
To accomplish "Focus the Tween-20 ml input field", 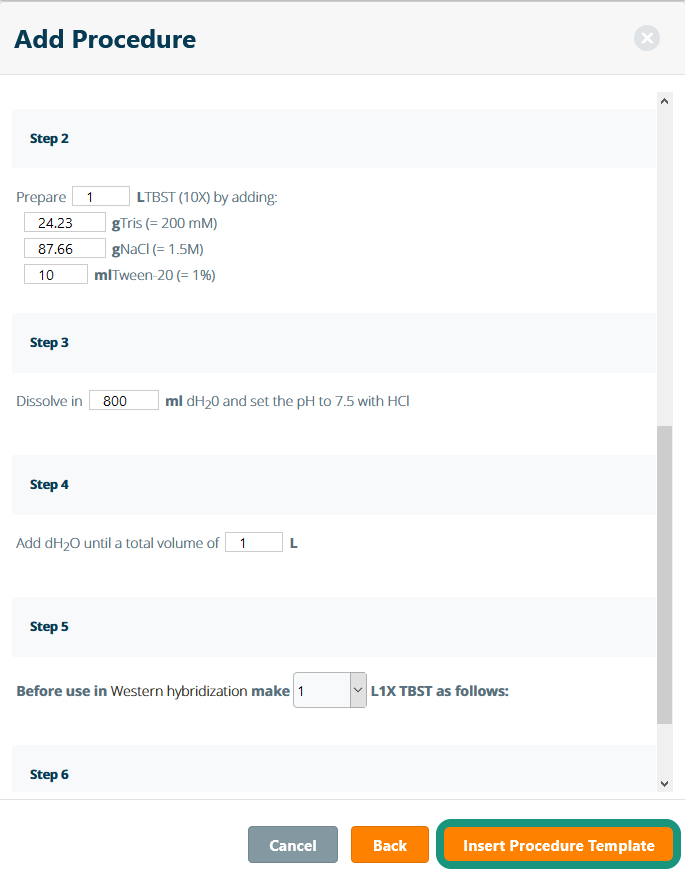I will point(56,275).
